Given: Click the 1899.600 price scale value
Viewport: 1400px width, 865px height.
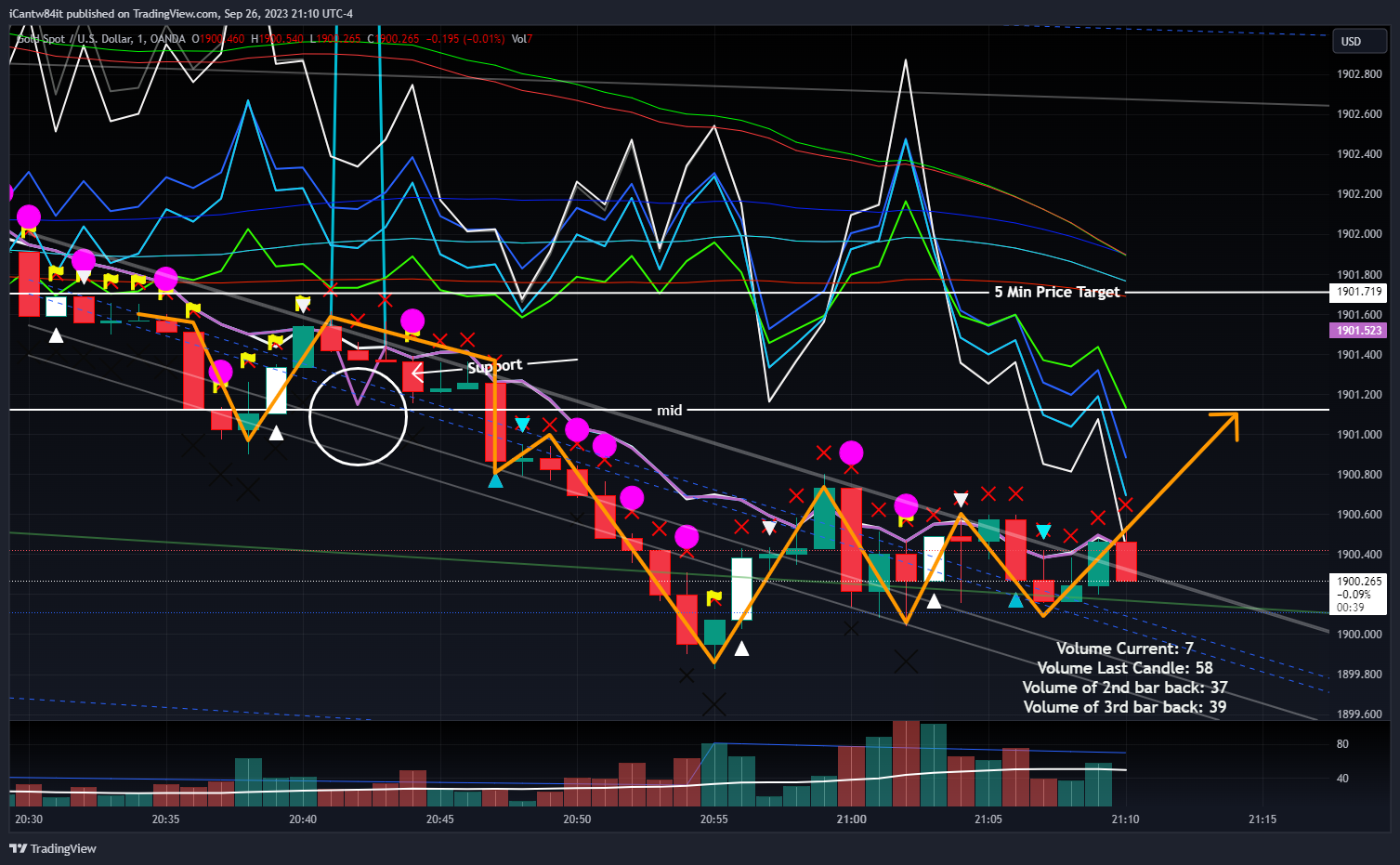Looking at the screenshot, I should click(x=1359, y=714).
